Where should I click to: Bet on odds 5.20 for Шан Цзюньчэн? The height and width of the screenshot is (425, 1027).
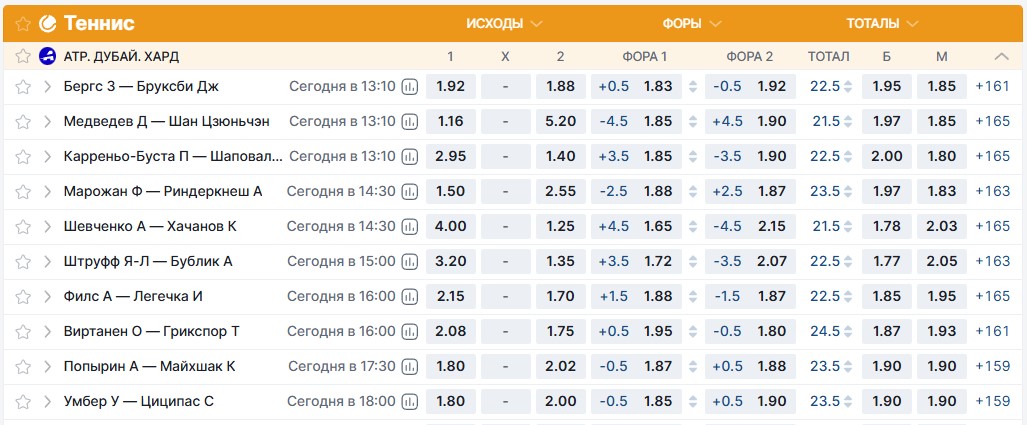[x=560, y=121]
